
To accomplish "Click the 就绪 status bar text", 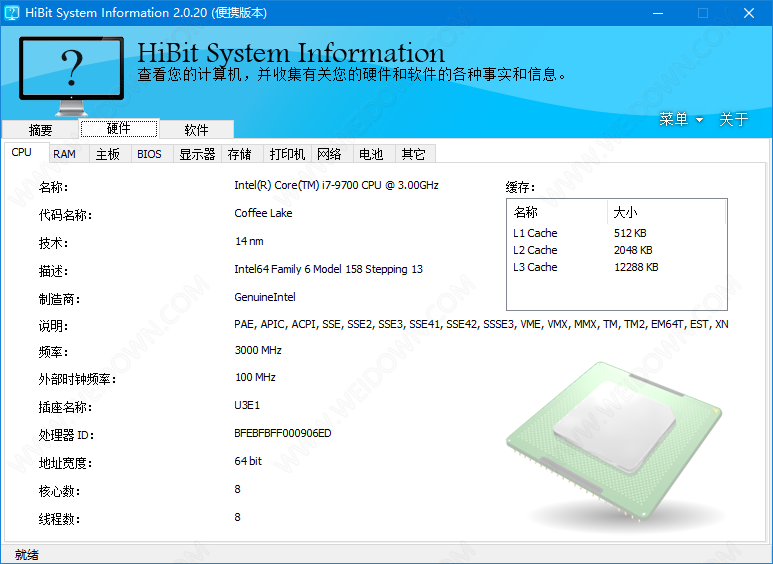I will [x=27, y=555].
